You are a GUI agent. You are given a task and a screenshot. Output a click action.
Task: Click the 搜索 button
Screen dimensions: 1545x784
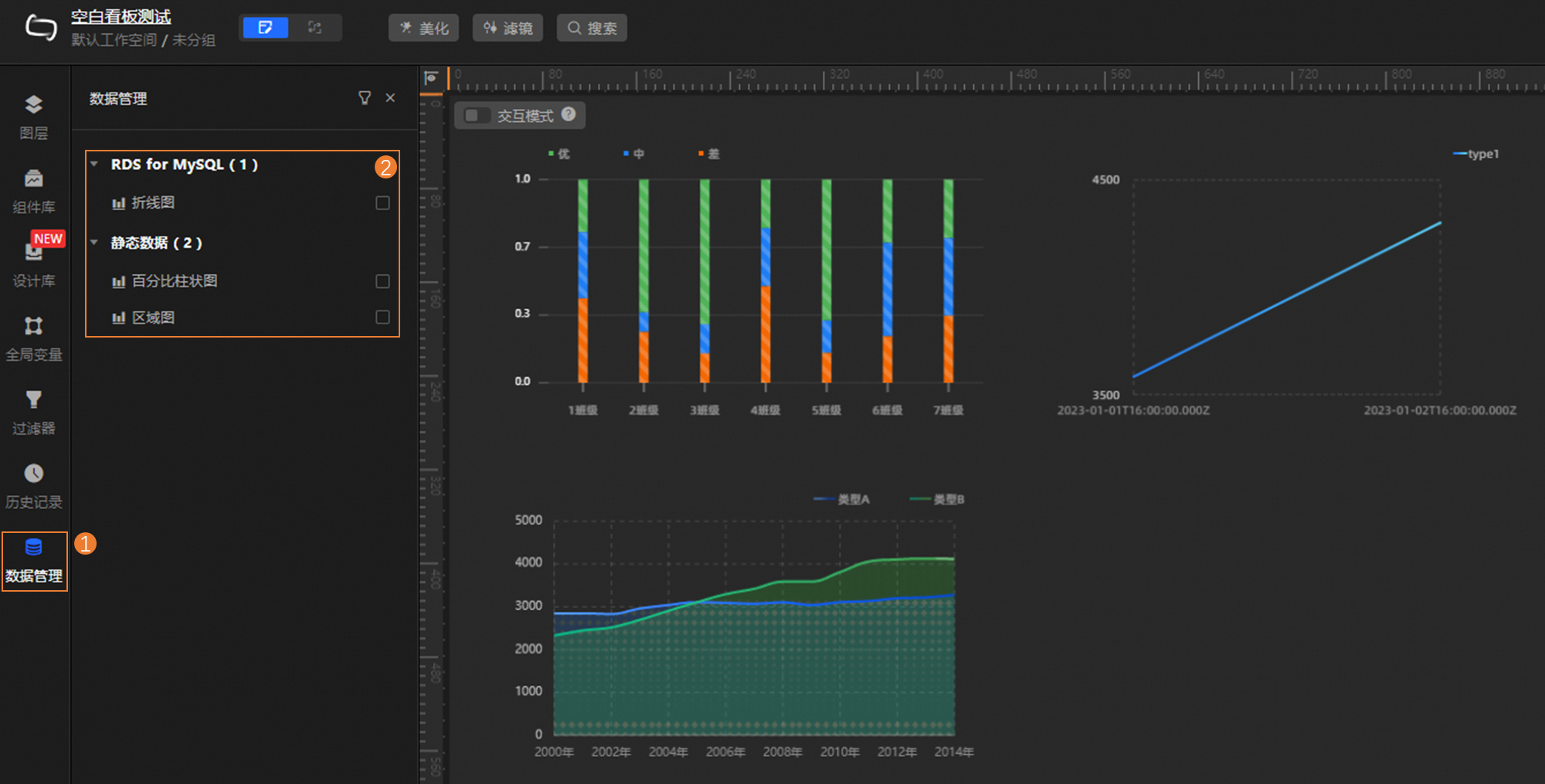tap(592, 27)
